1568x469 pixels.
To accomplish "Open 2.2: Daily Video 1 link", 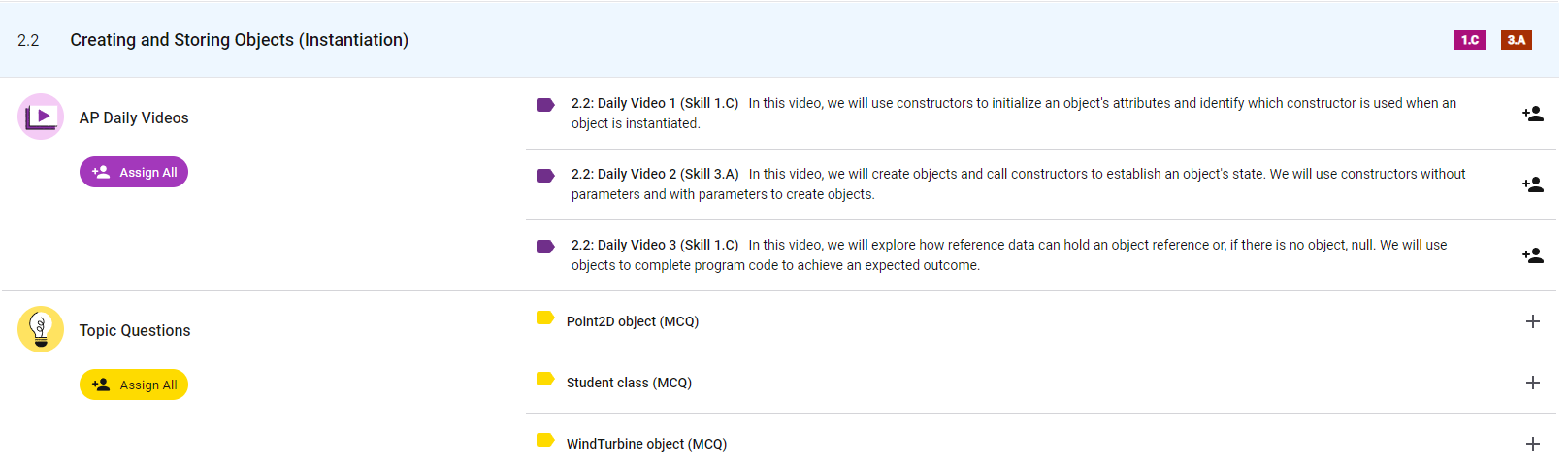I will pos(655,103).
